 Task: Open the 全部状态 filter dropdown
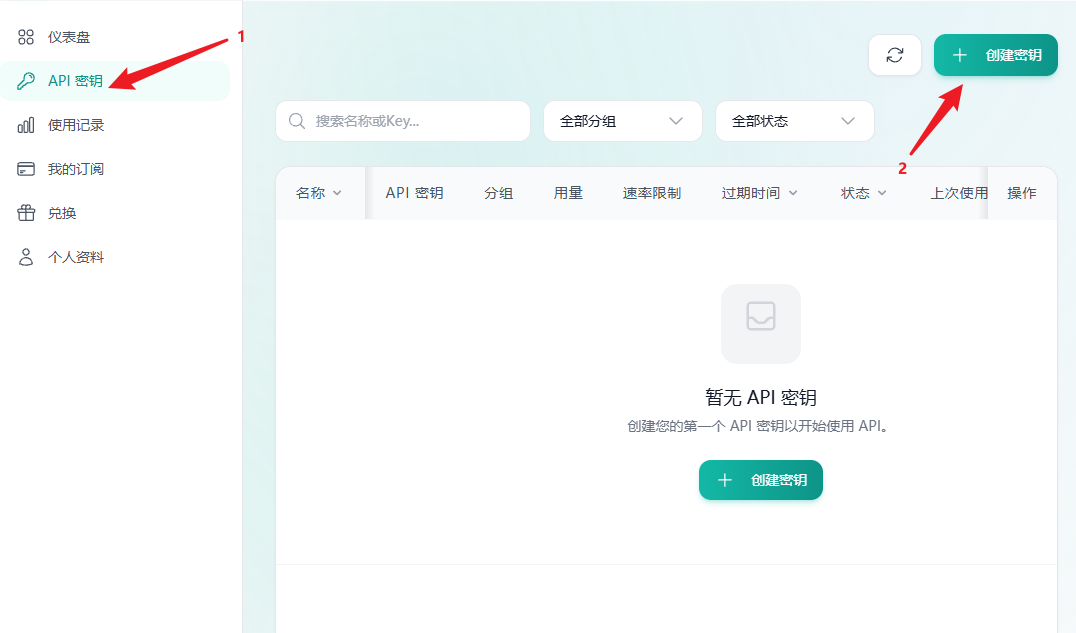(x=795, y=121)
